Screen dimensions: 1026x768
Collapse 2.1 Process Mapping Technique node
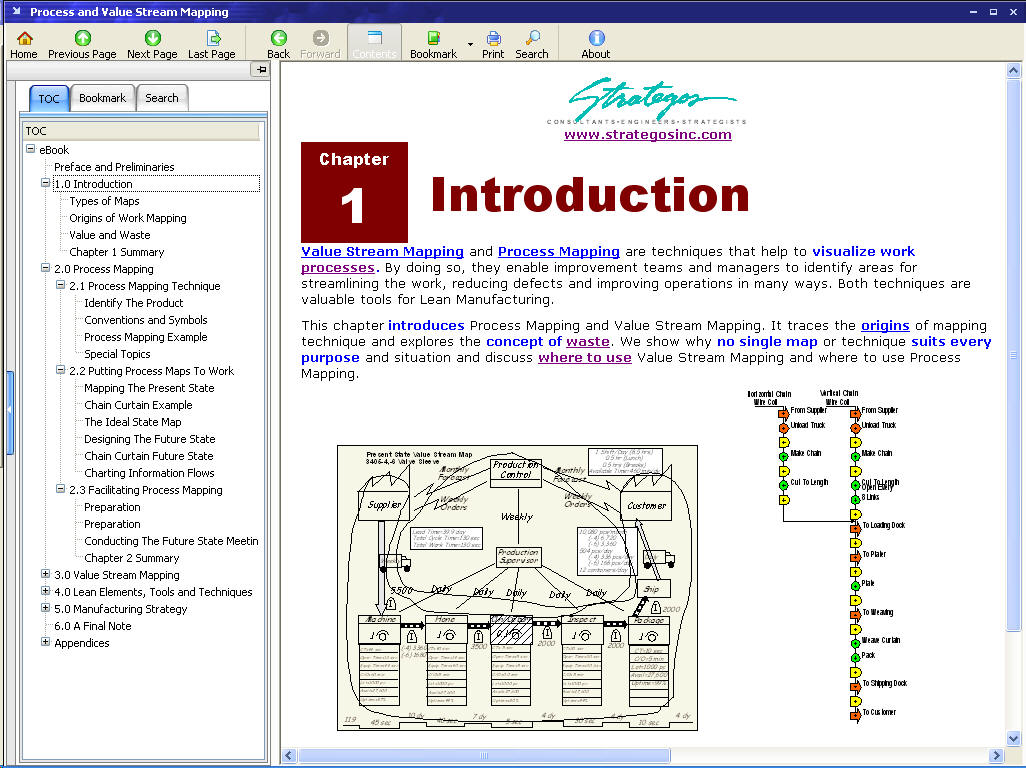60,285
